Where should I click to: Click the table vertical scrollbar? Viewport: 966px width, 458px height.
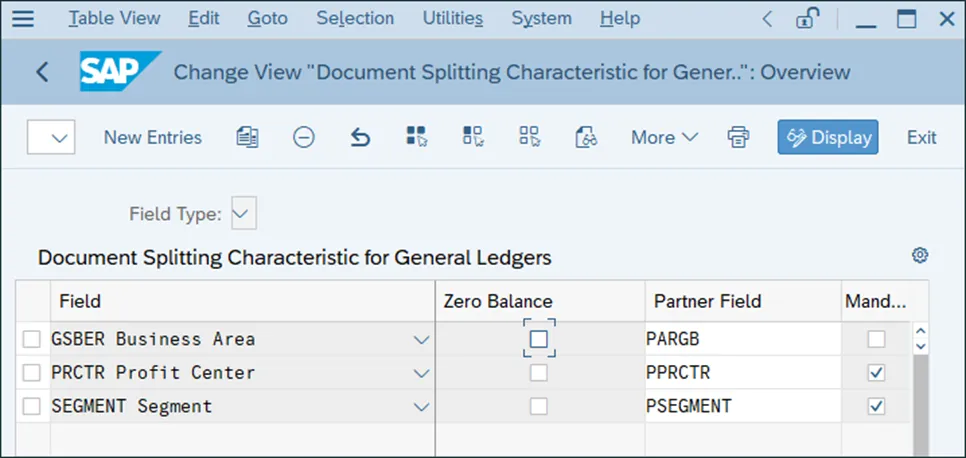pyautogui.click(x=921, y=400)
